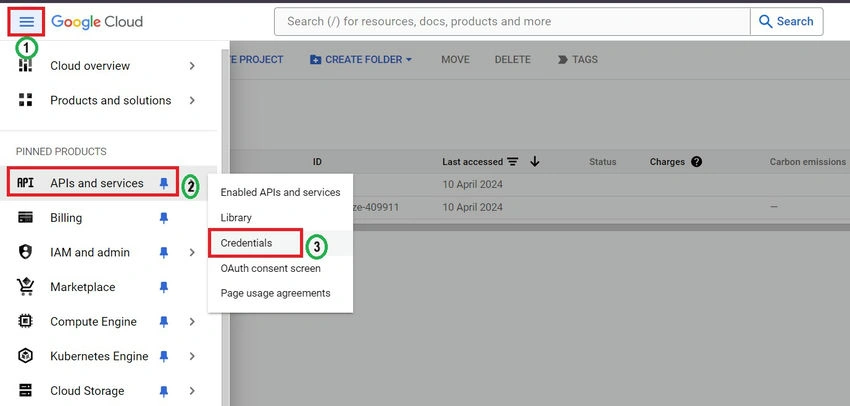Select Credentials from the submenu

280,243
